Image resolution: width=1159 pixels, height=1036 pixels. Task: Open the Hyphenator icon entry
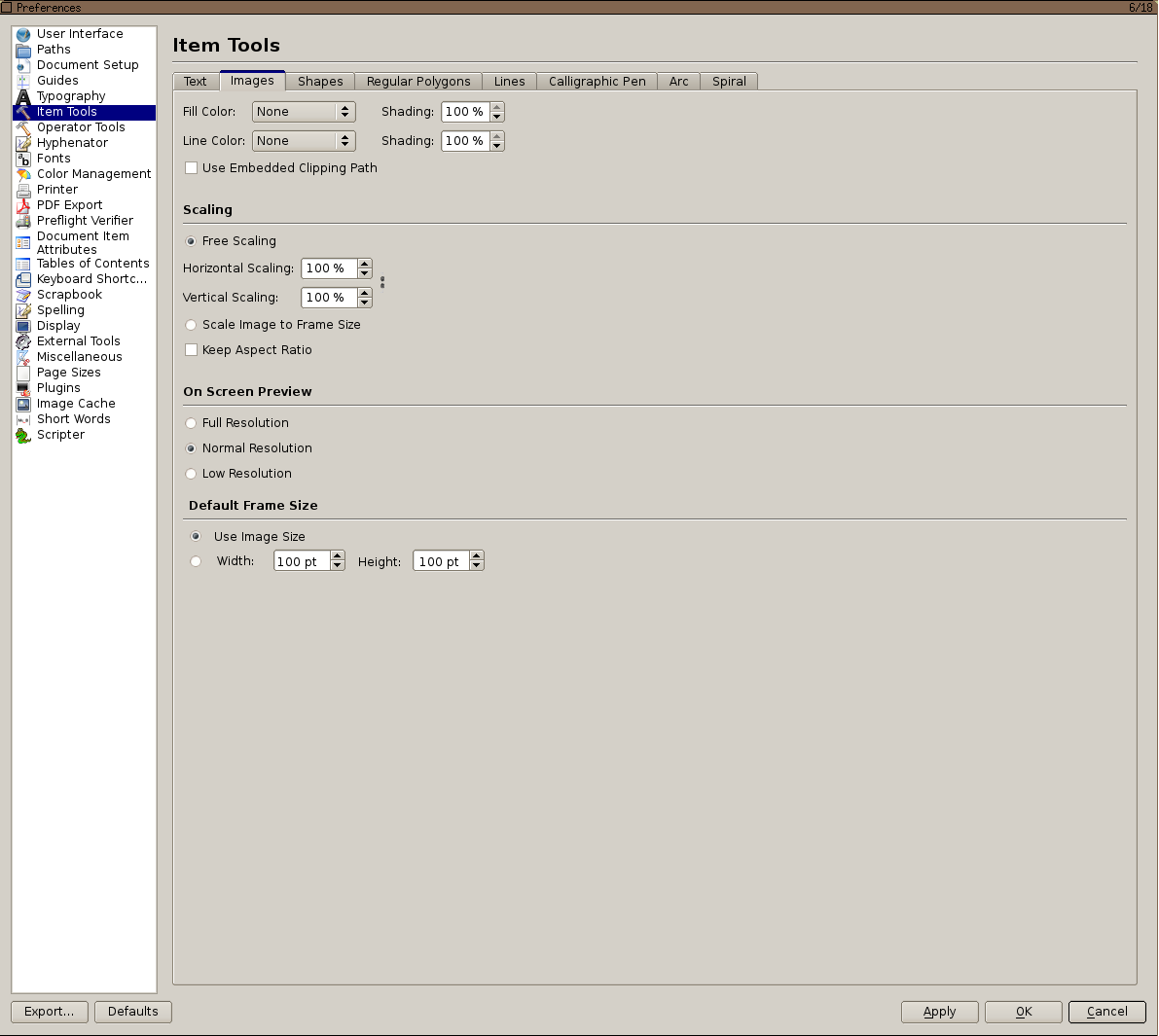pos(23,143)
